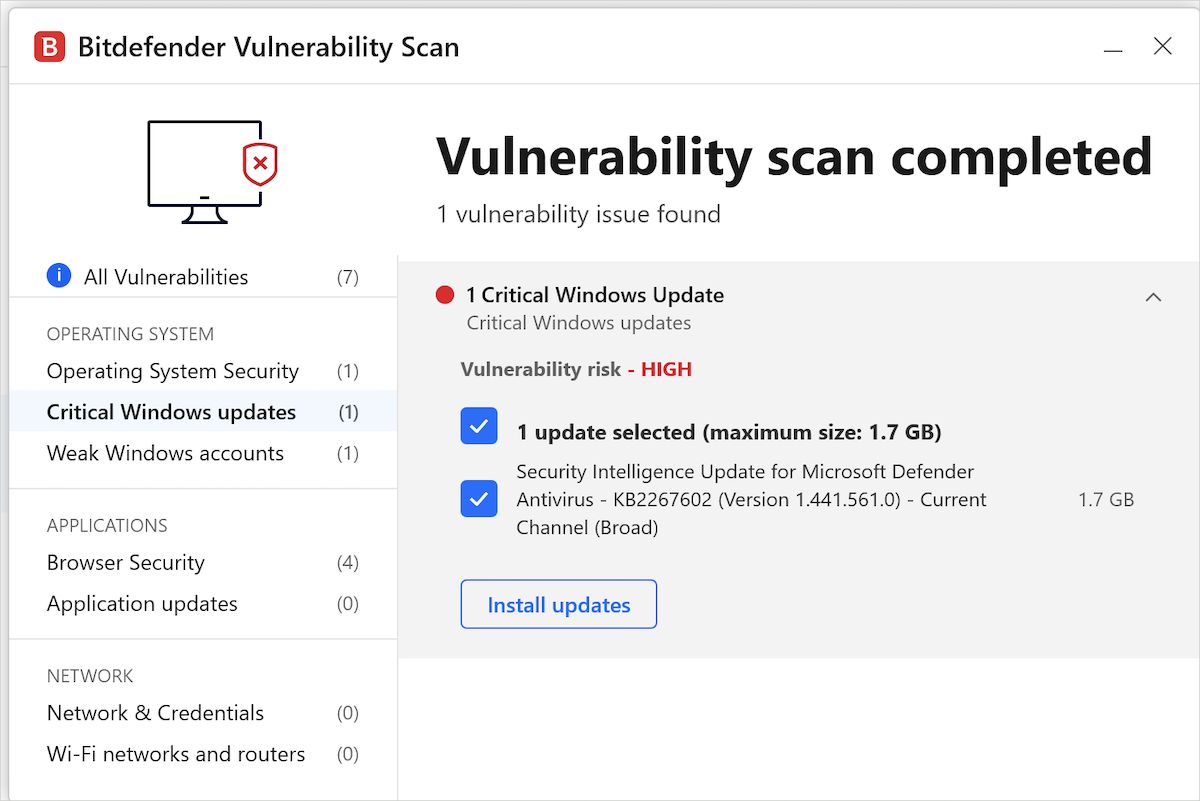Close the Bitdefender Vulnerability Scan window
Image resolution: width=1200 pixels, height=801 pixels.
[1162, 46]
